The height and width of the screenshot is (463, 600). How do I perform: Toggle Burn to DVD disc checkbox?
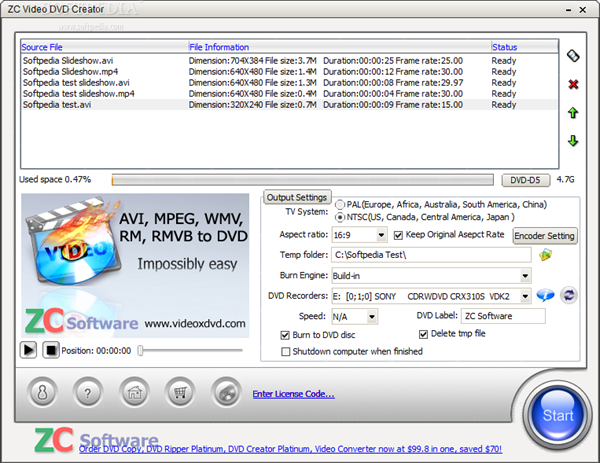tap(285, 335)
